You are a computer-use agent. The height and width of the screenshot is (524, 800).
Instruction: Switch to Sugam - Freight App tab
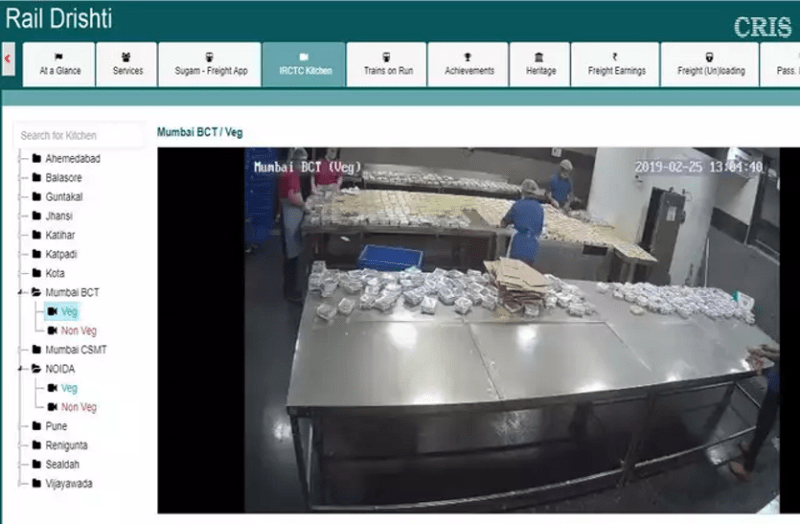click(x=209, y=64)
